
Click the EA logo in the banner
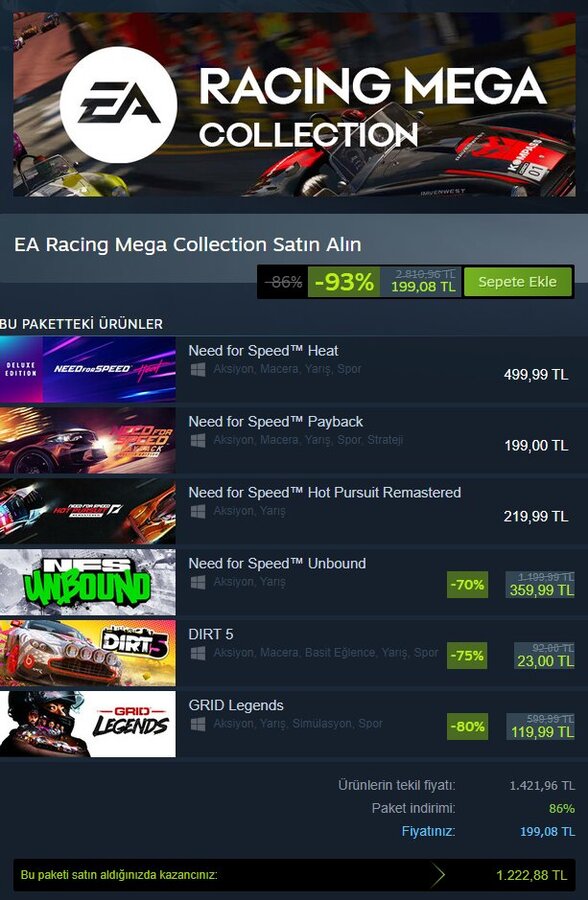118,104
